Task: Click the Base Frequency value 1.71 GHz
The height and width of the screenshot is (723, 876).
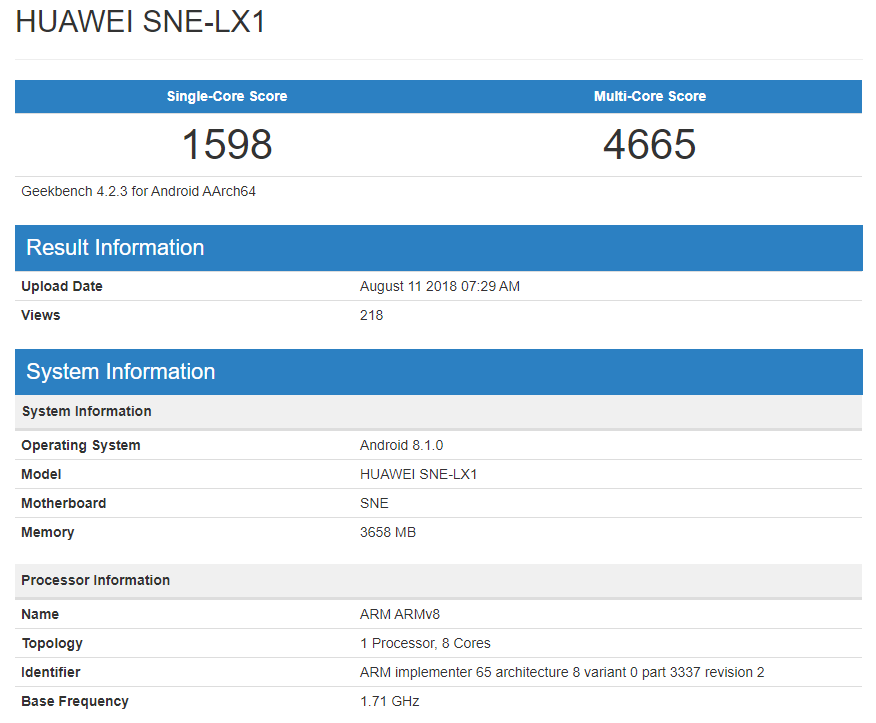Action: pos(389,702)
